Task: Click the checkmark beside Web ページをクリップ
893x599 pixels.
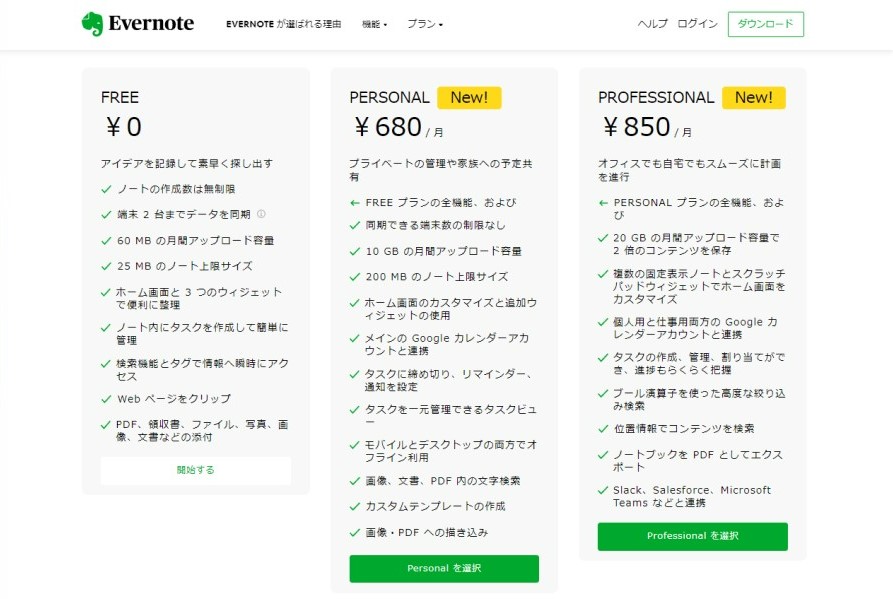Action: click(106, 399)
